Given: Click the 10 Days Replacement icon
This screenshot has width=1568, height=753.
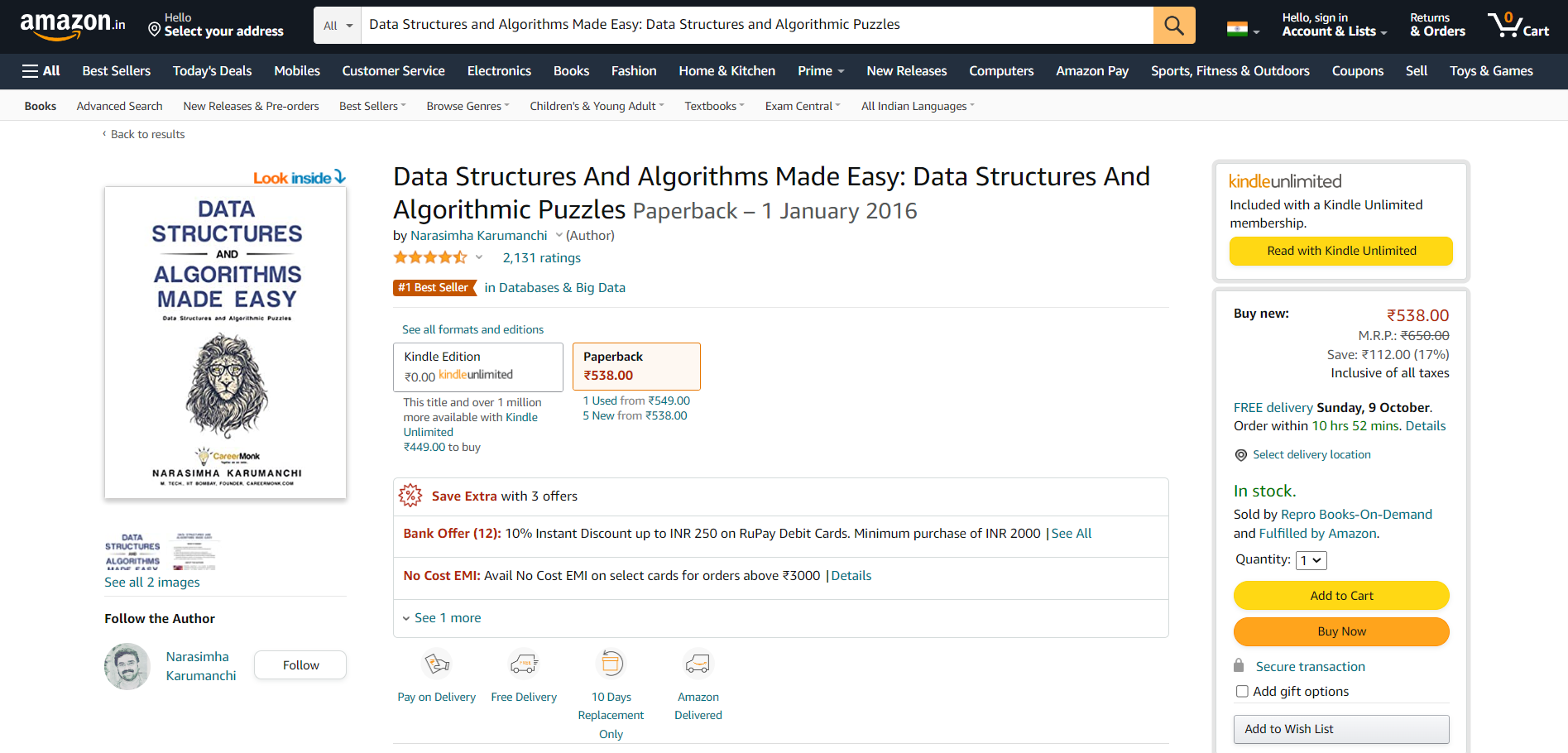Looking at the screenshot, I should tap(611, 664).
